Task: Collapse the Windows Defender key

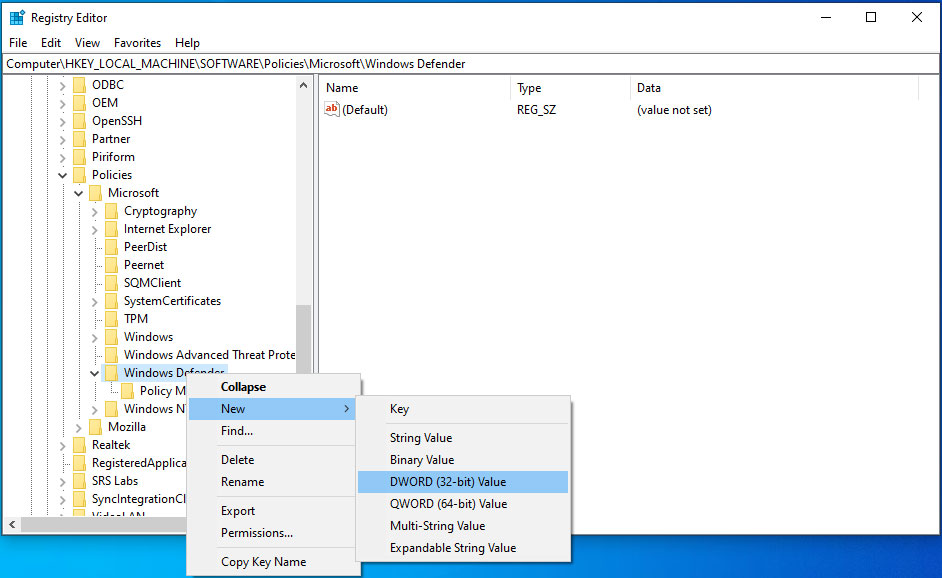Action: (x=94, y=374)
